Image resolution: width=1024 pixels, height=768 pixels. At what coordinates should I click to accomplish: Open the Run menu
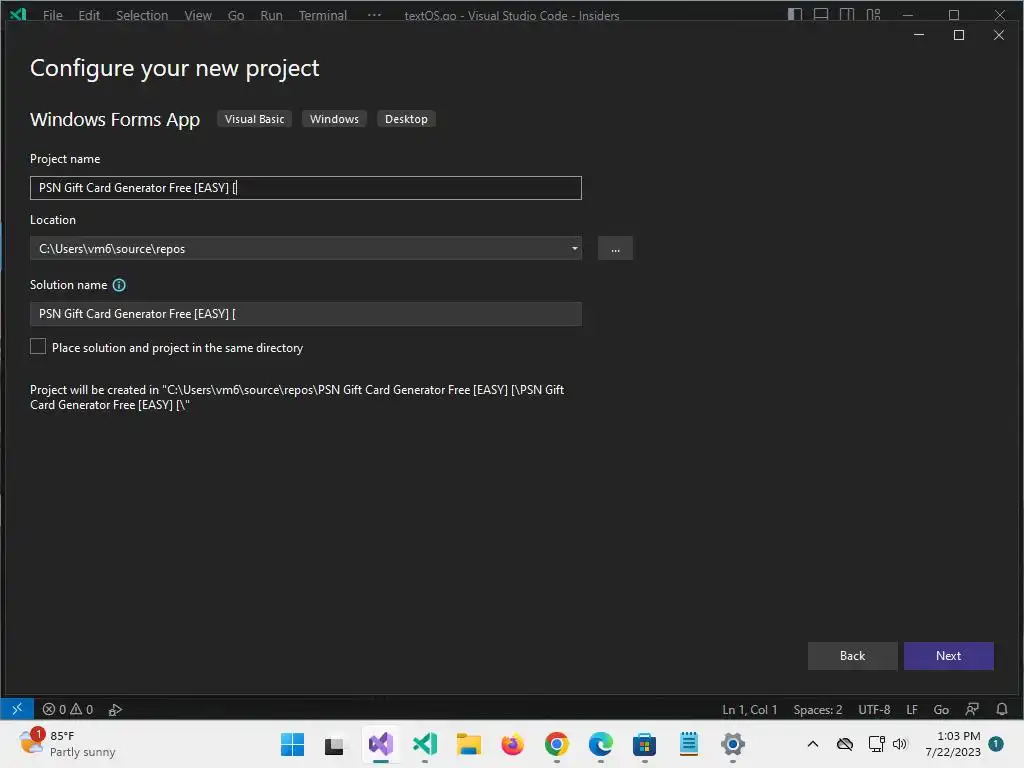[271, 15]
